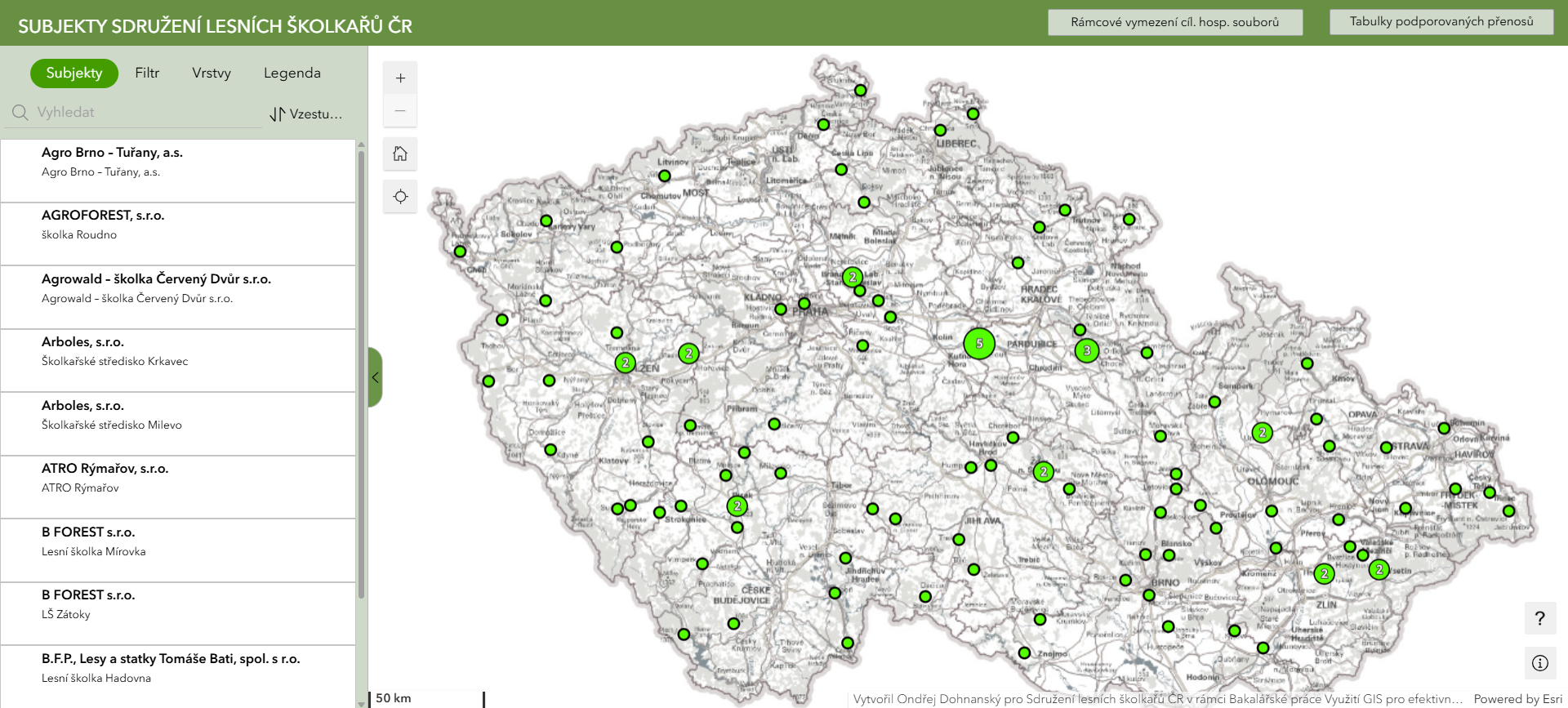Open the Vzestupně sort order dropdown

coord(306,114)
